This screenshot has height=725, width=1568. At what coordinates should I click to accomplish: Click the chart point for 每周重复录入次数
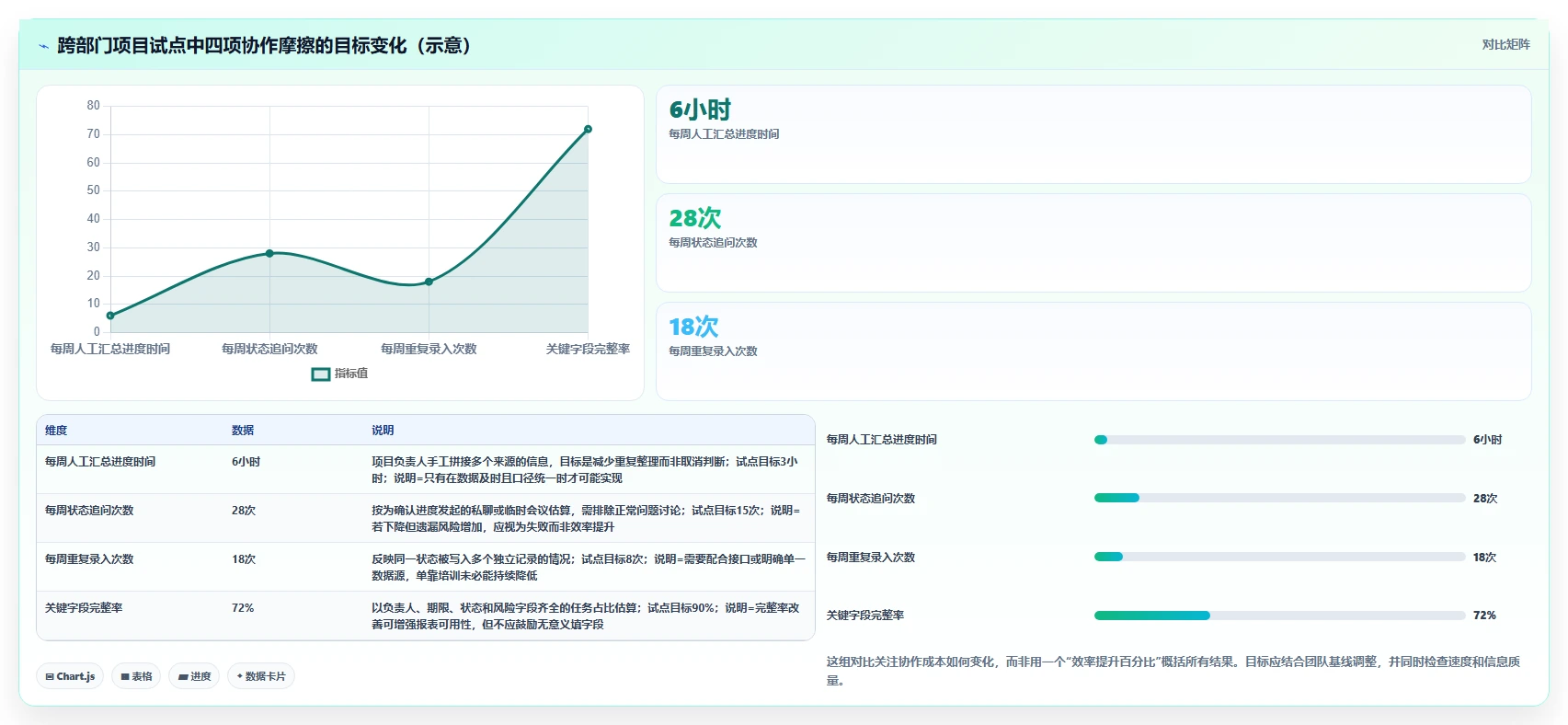[429, 282]
